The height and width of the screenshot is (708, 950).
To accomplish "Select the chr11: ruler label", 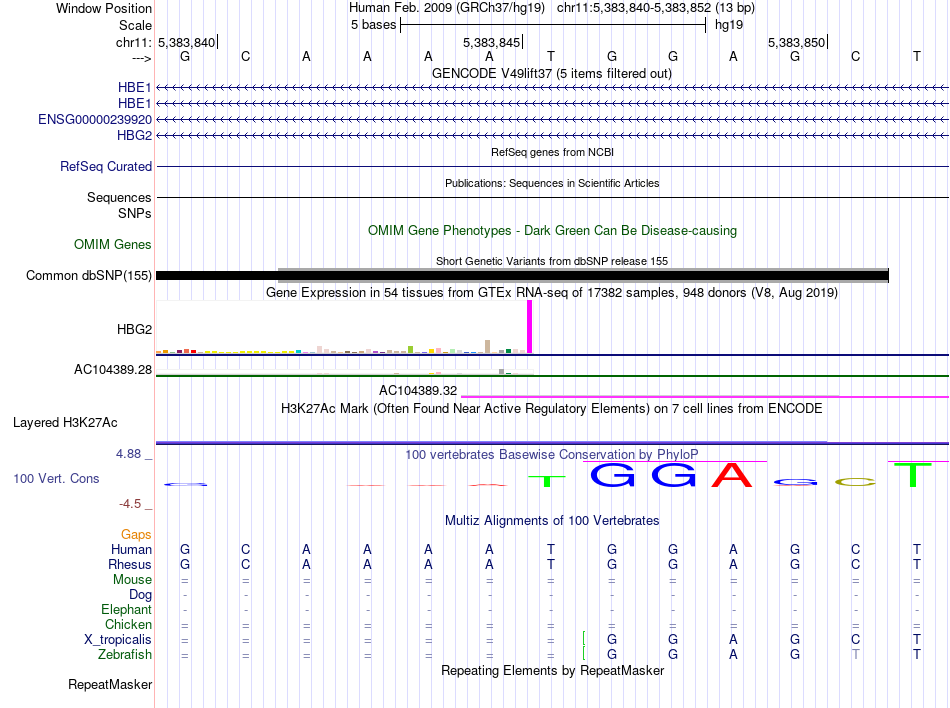I will pyautogui.click(x=133, y=42).
